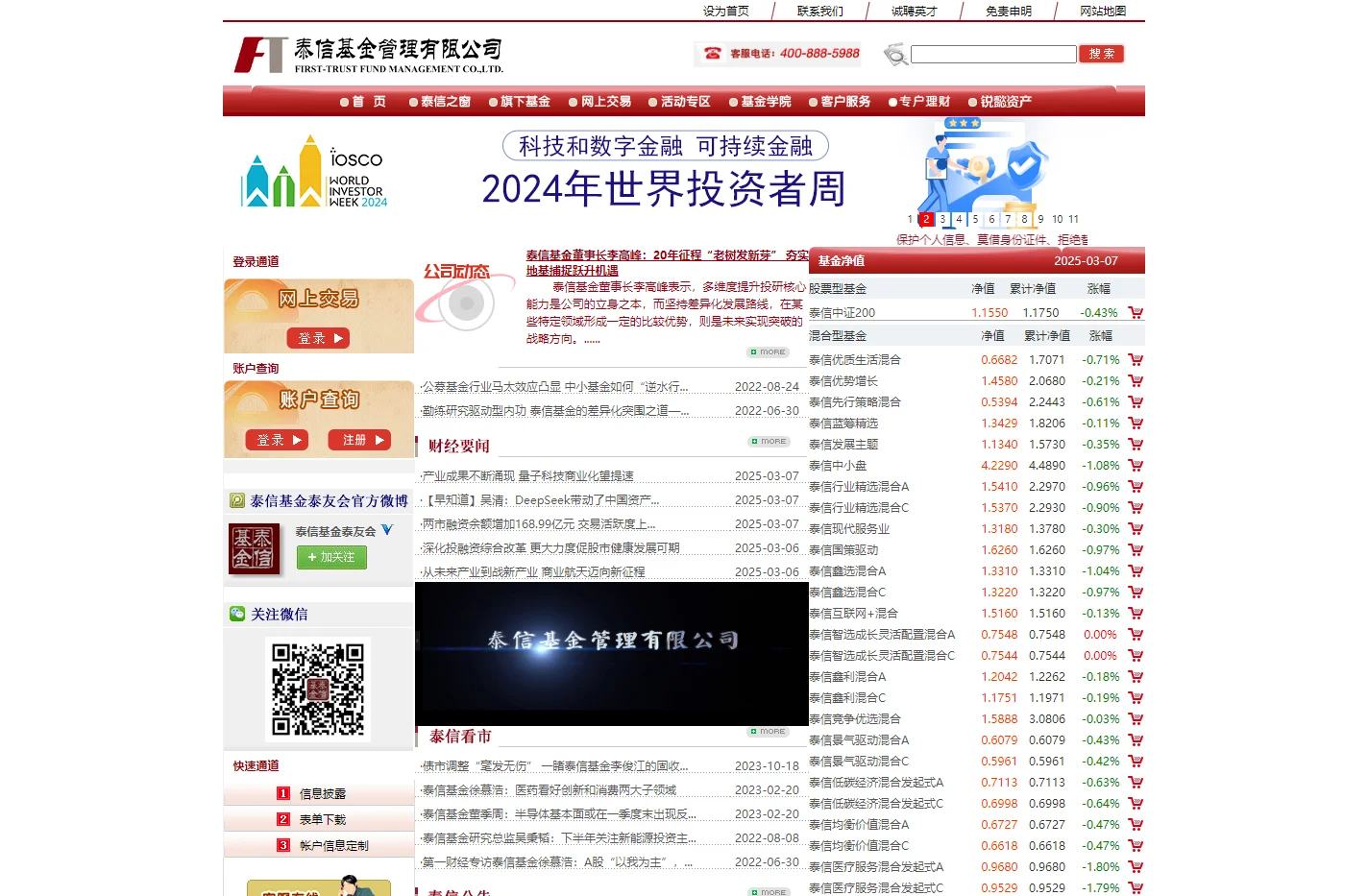This screenshot has width=1368, height=896.
Task: Open fund 泰信中证200 detail link
Action: pos(842,312)
